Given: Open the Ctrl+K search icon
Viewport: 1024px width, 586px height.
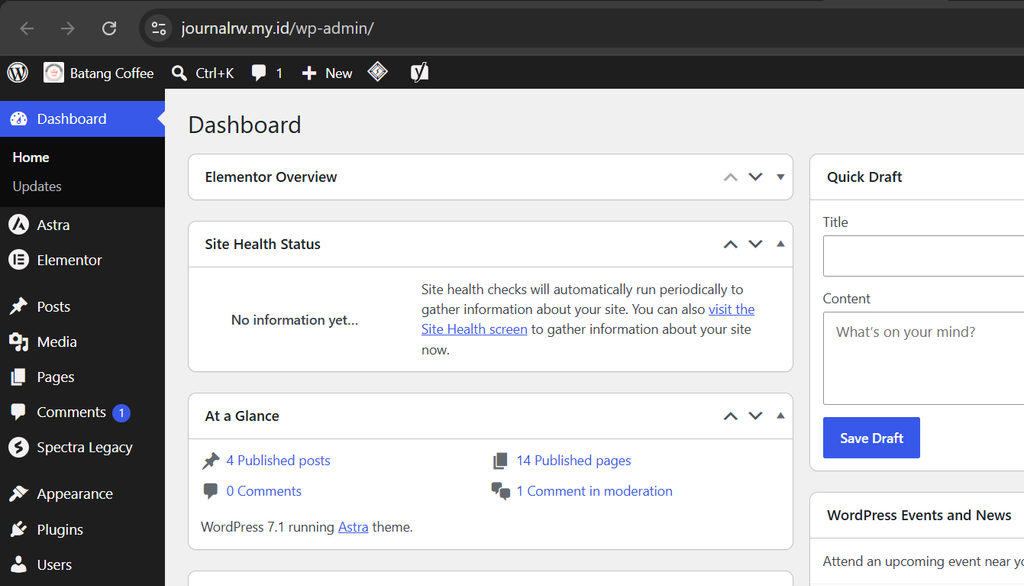Looking at the screenshot, I should coord(179,73).
